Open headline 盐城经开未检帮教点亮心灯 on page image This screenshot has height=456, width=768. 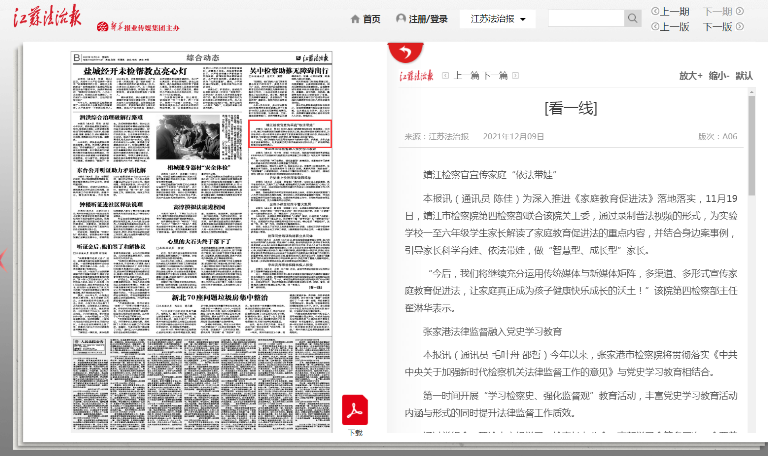tap(135, 71)
